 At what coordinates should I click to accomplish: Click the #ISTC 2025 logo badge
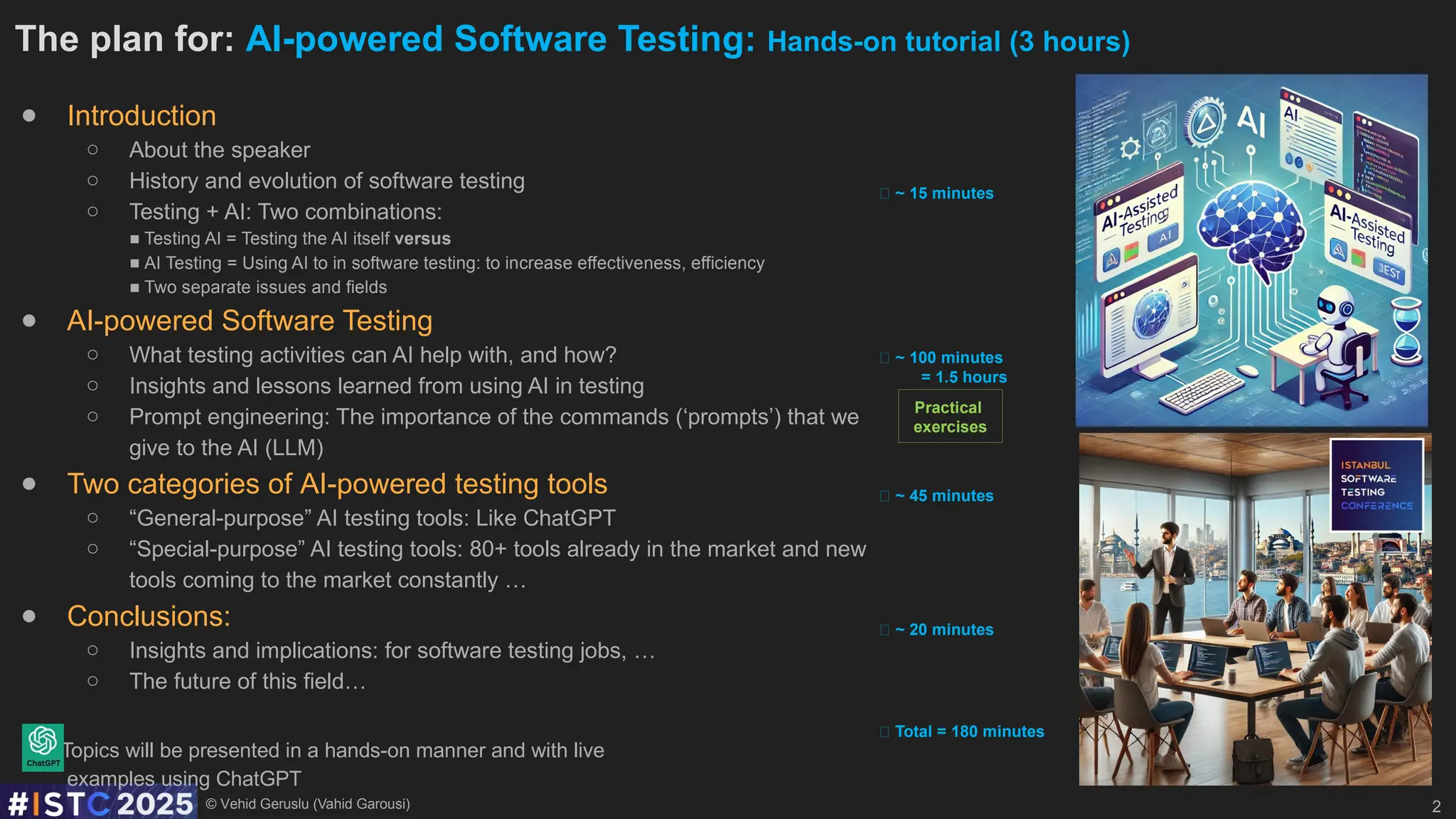coord(100,803)
